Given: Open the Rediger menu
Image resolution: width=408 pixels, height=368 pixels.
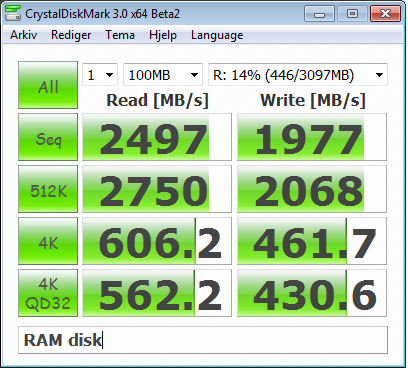Looking at the screenshot, I should pos(71,35).
